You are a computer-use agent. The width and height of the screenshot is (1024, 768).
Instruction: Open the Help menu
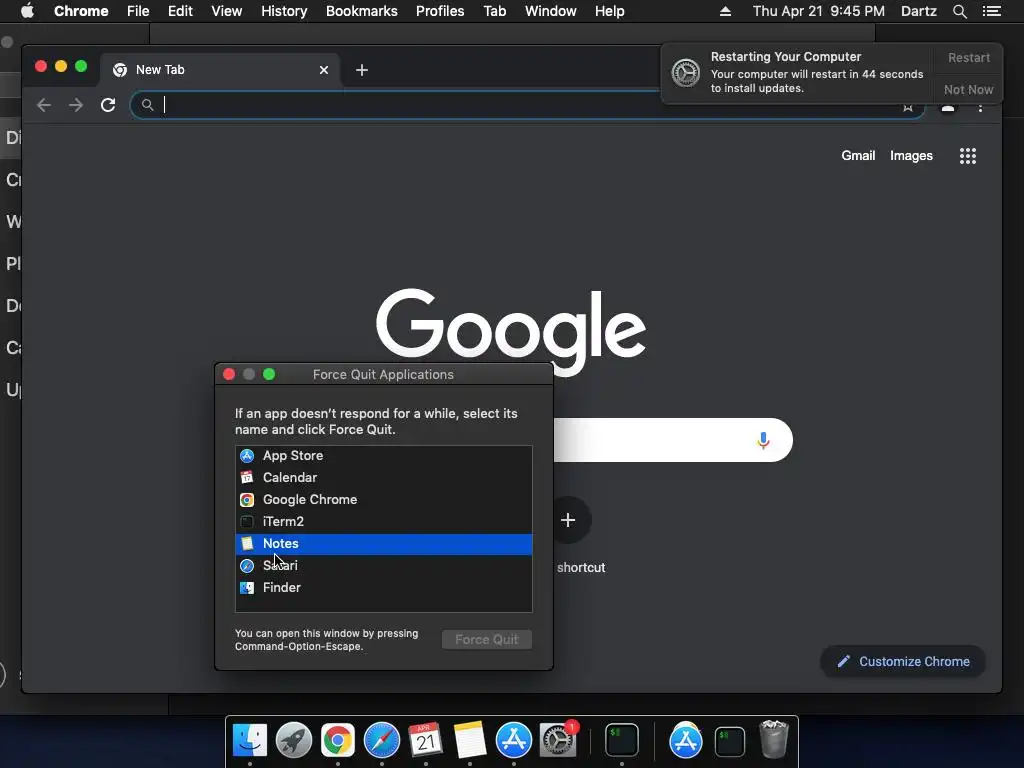[609, 11]
